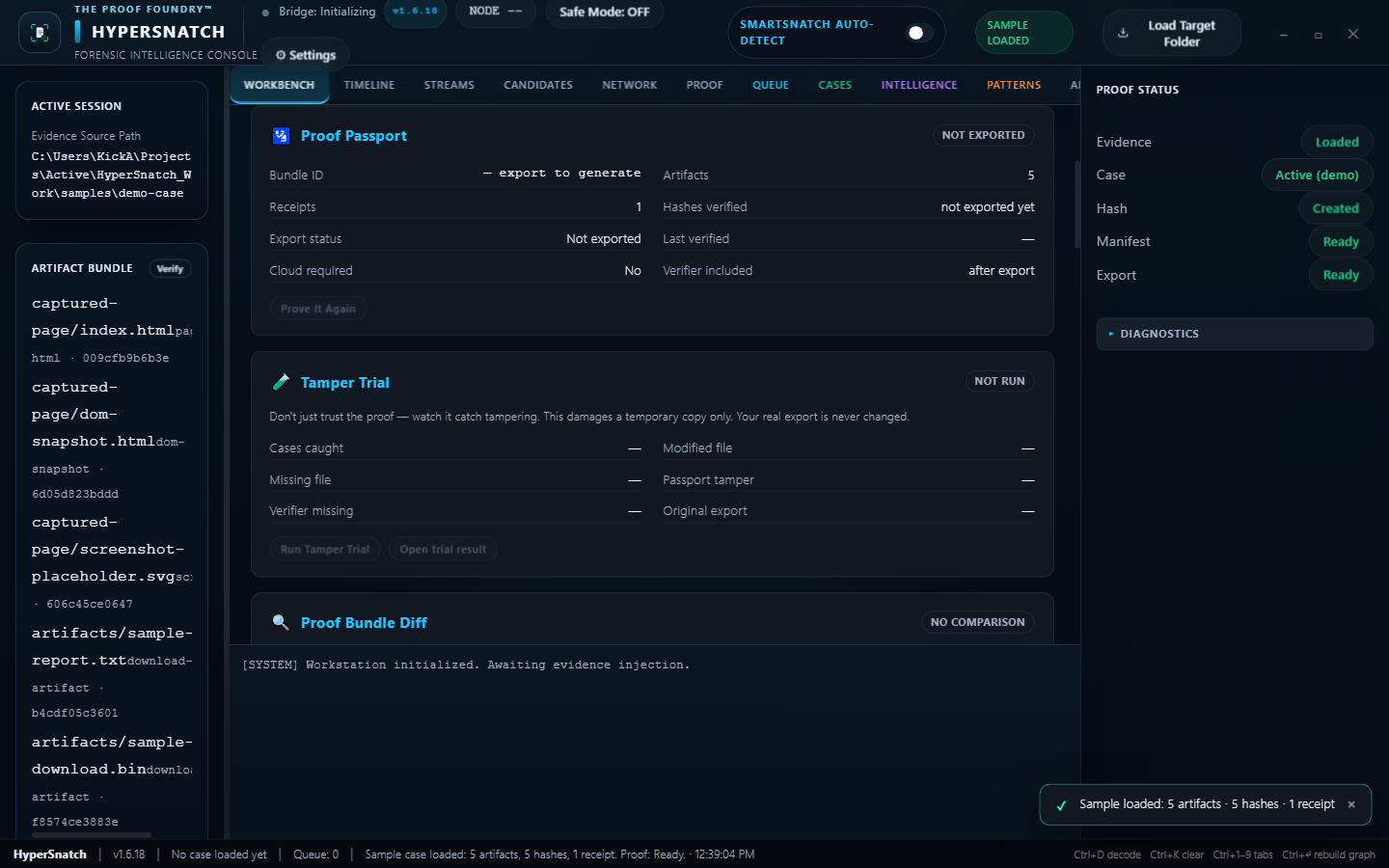Click the checkmark icon in the Sample loaded toast

point(1061,805)
